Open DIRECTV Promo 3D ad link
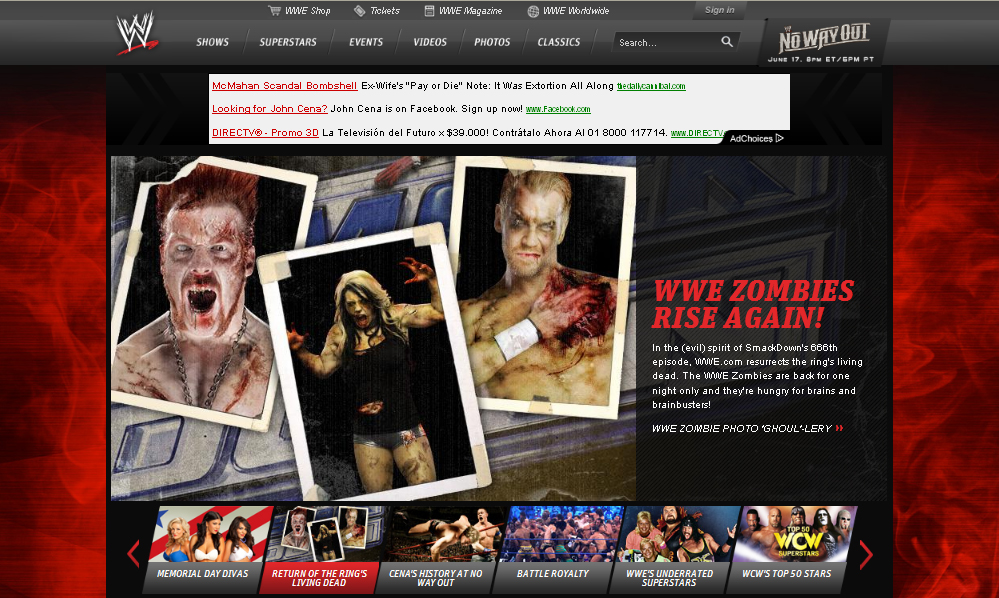 point(265,132)
